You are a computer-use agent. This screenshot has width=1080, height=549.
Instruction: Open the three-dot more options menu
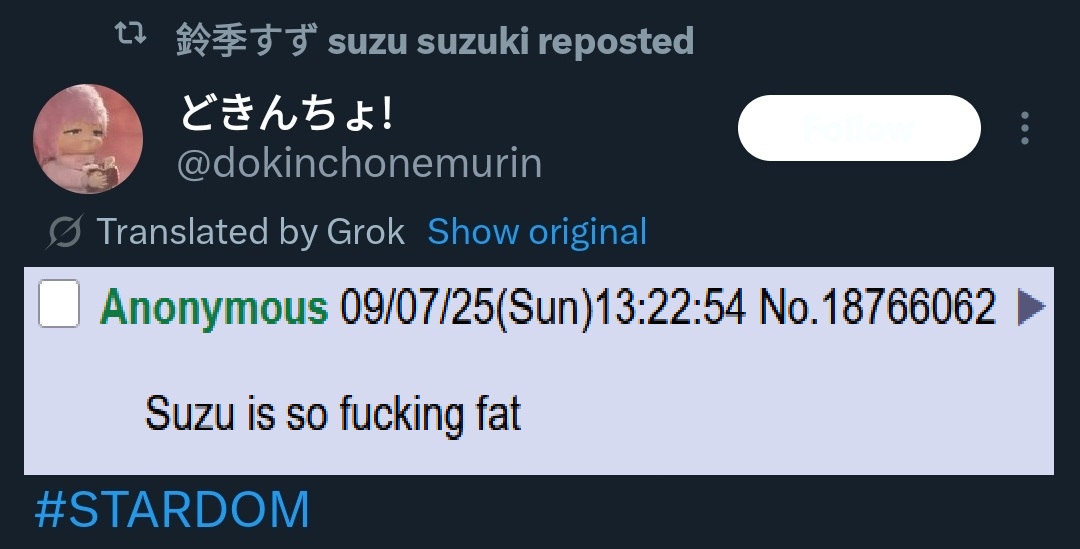click(1025, 128)
